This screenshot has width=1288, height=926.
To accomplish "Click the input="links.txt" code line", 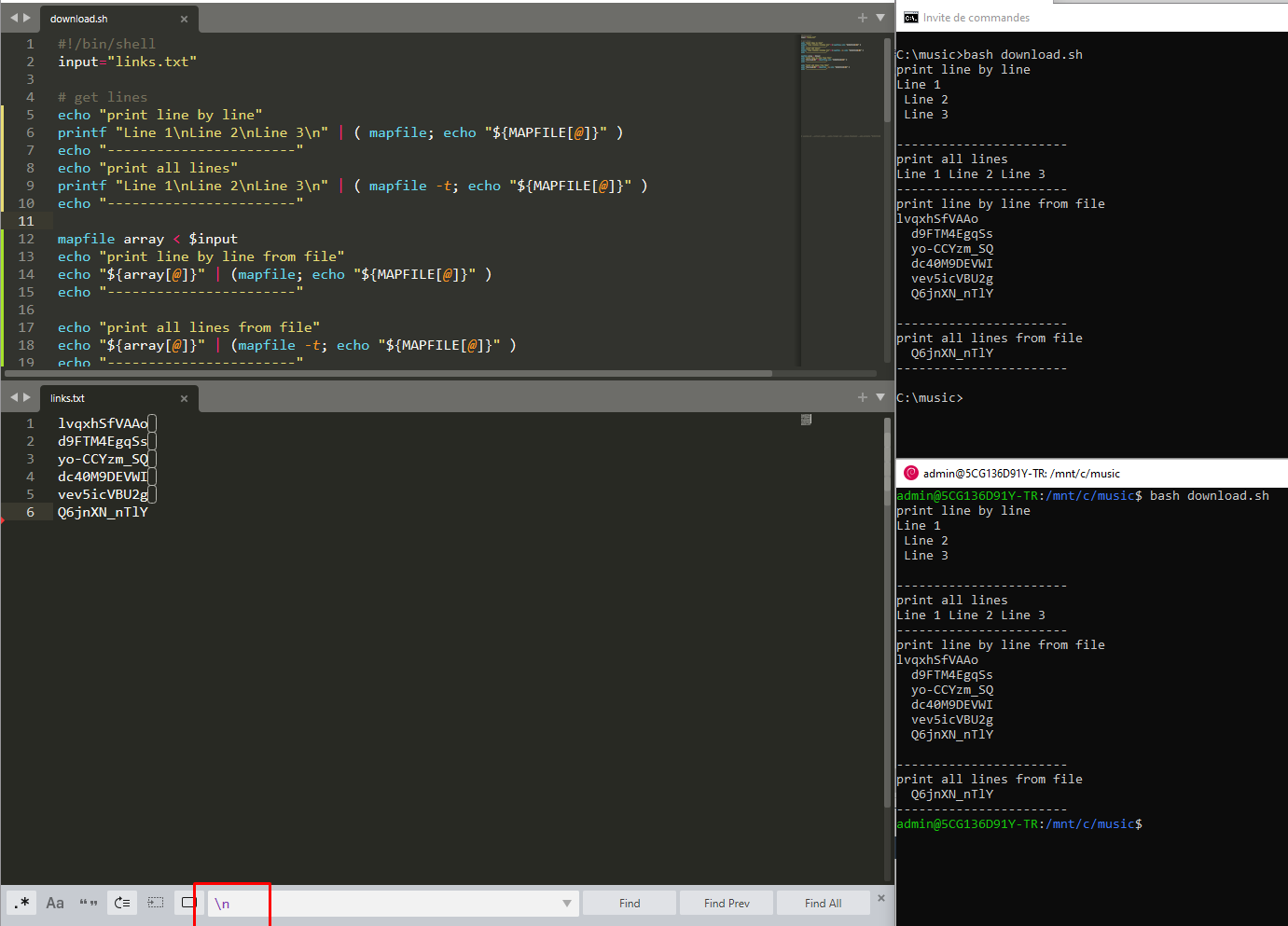I will coord(127,62).
